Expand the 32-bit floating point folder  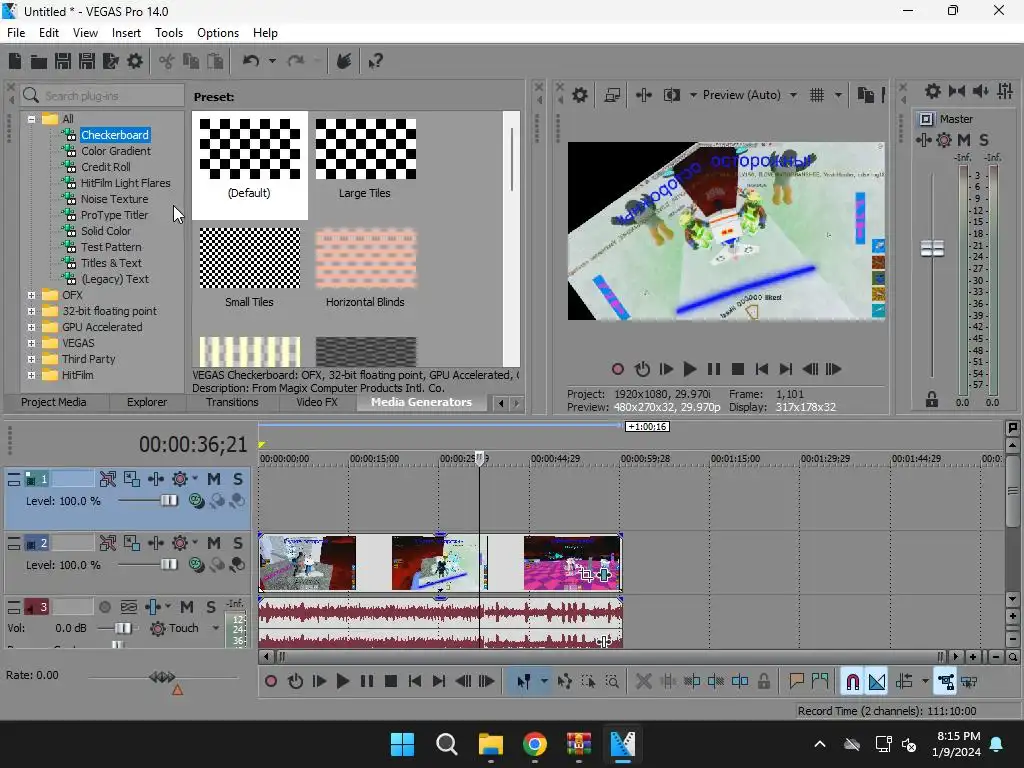coord(31,312)
